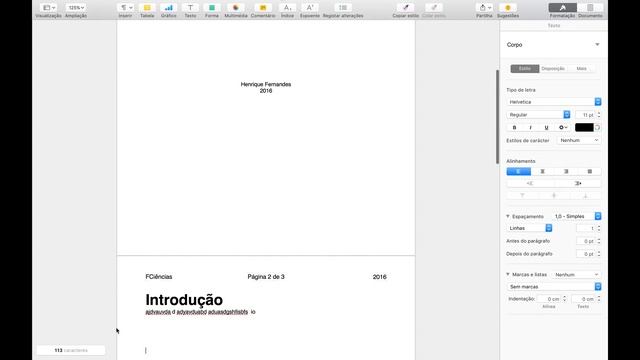Screen dimensions: 640x360
Task: Click the Introdução heading
Action: (x=184, y=300)
